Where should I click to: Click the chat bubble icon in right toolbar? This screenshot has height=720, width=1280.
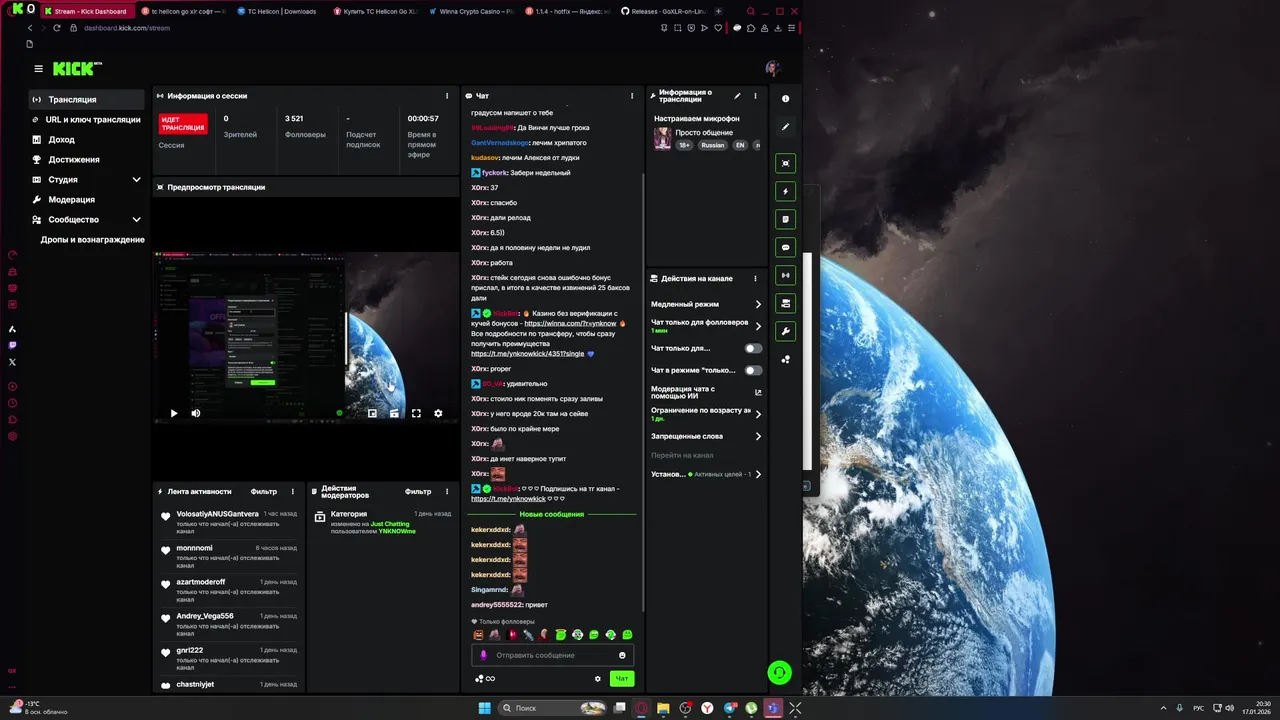coord(785,247)
